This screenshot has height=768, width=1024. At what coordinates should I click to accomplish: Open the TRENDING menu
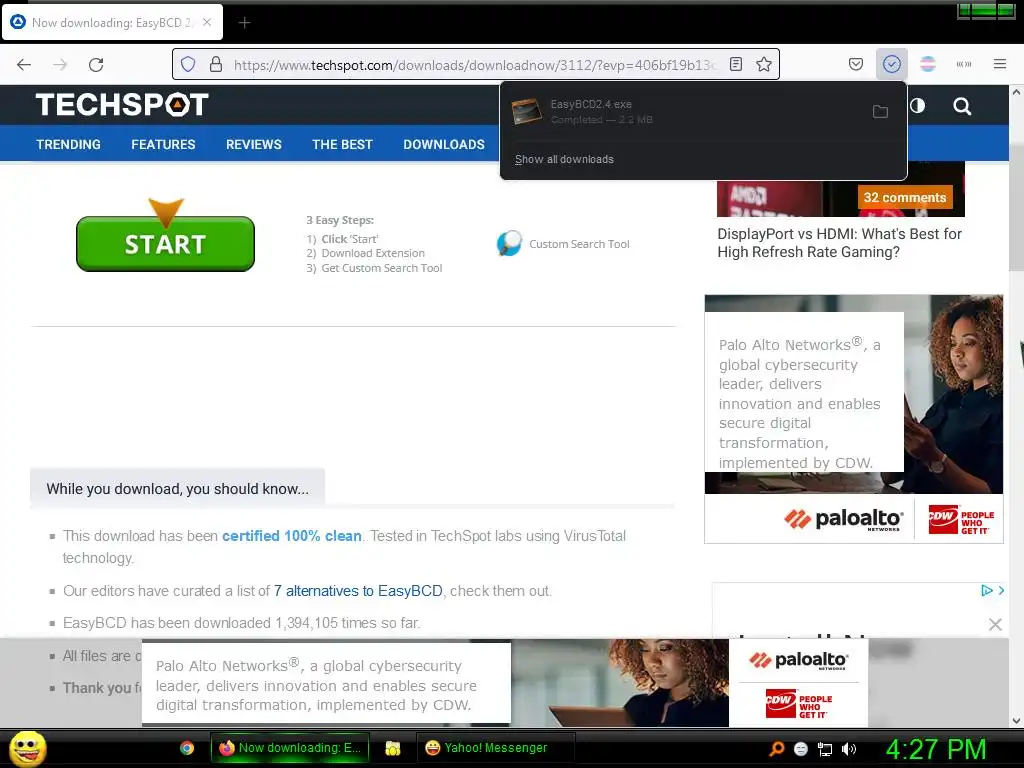[x=69, y=144]
